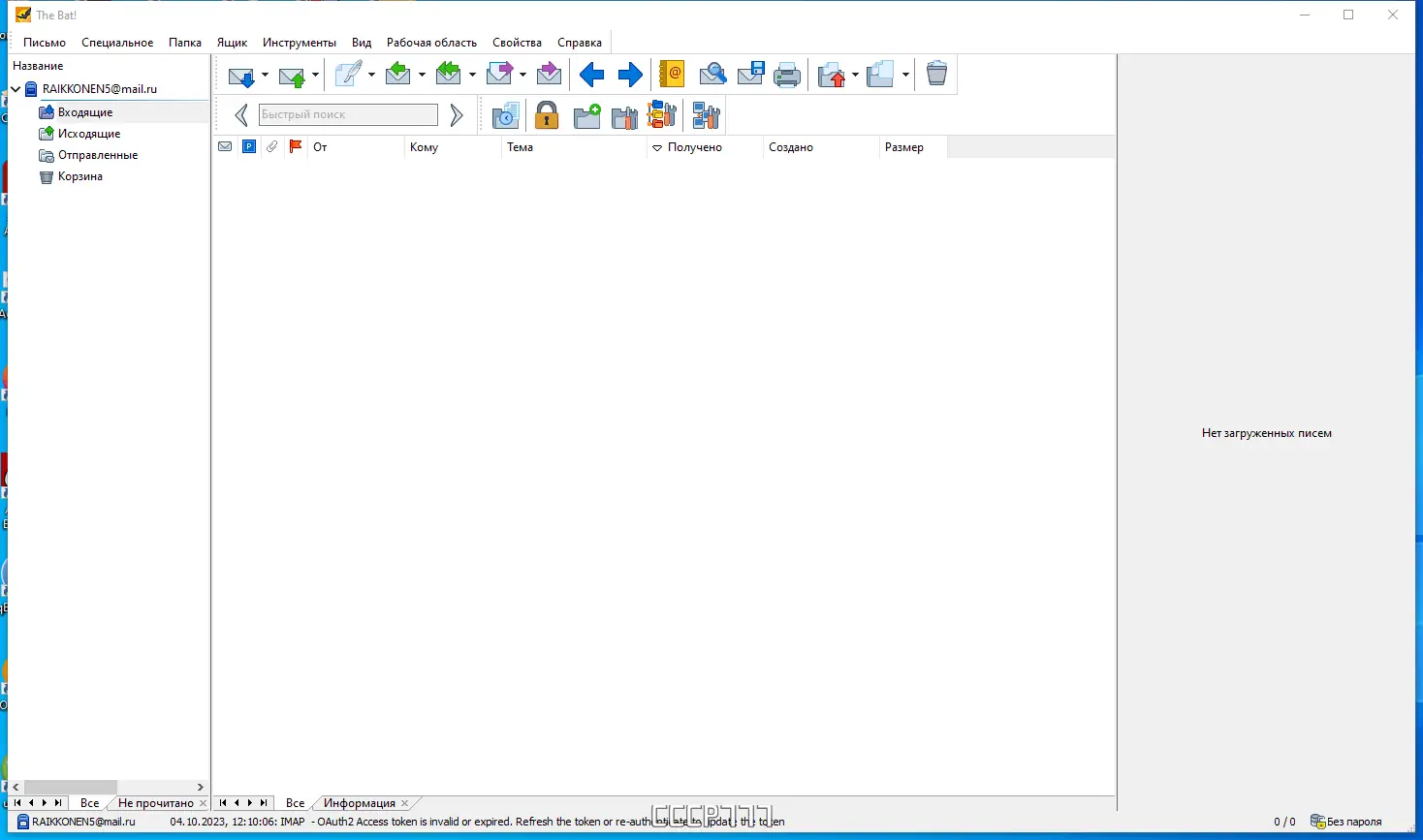Image resolution: width=1423 pixels, height=840 pixels.
Task: Open the Папка menu
Action: (185, 43)
